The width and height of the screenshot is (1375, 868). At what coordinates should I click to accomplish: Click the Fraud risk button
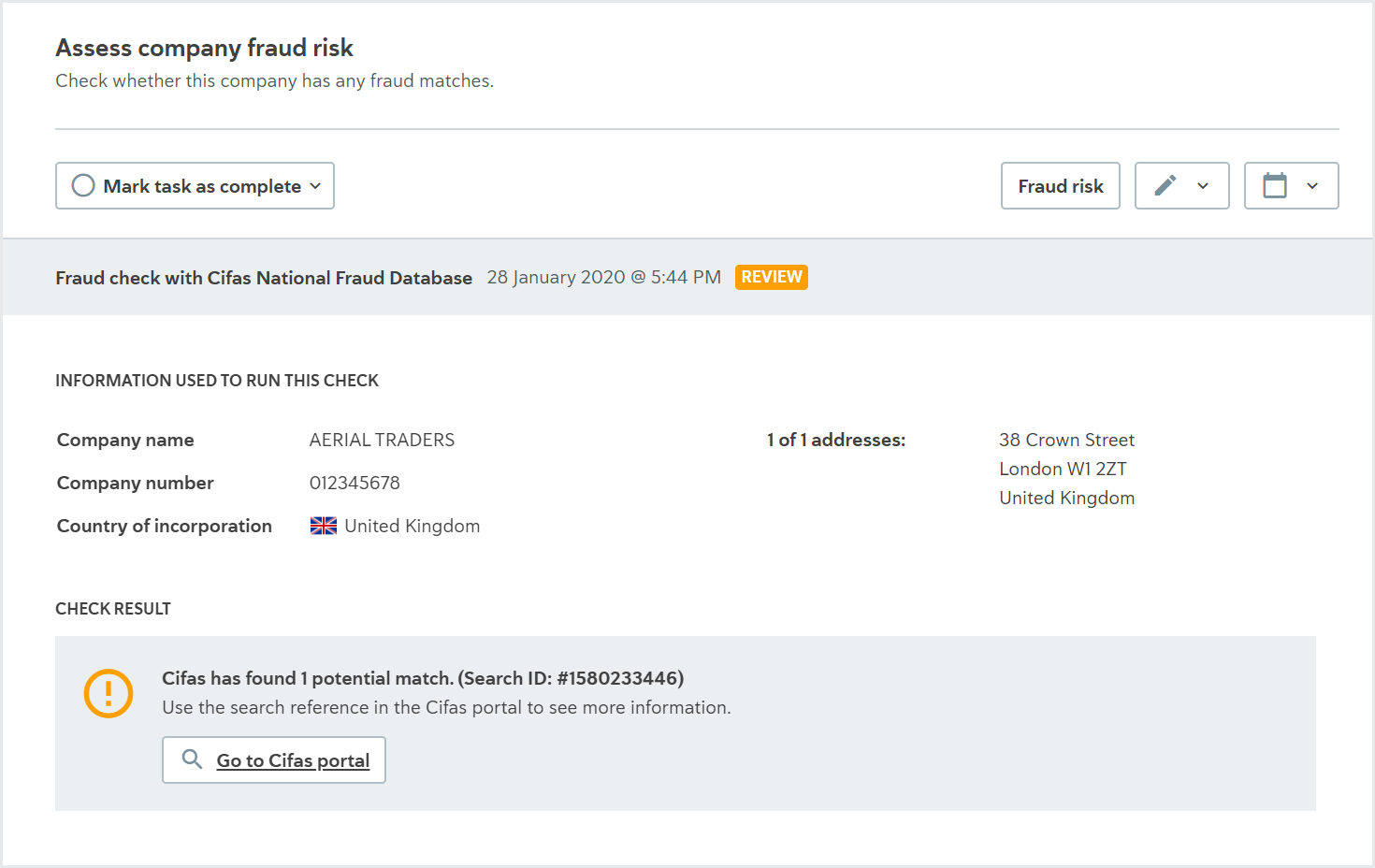tap(1061, 185)
